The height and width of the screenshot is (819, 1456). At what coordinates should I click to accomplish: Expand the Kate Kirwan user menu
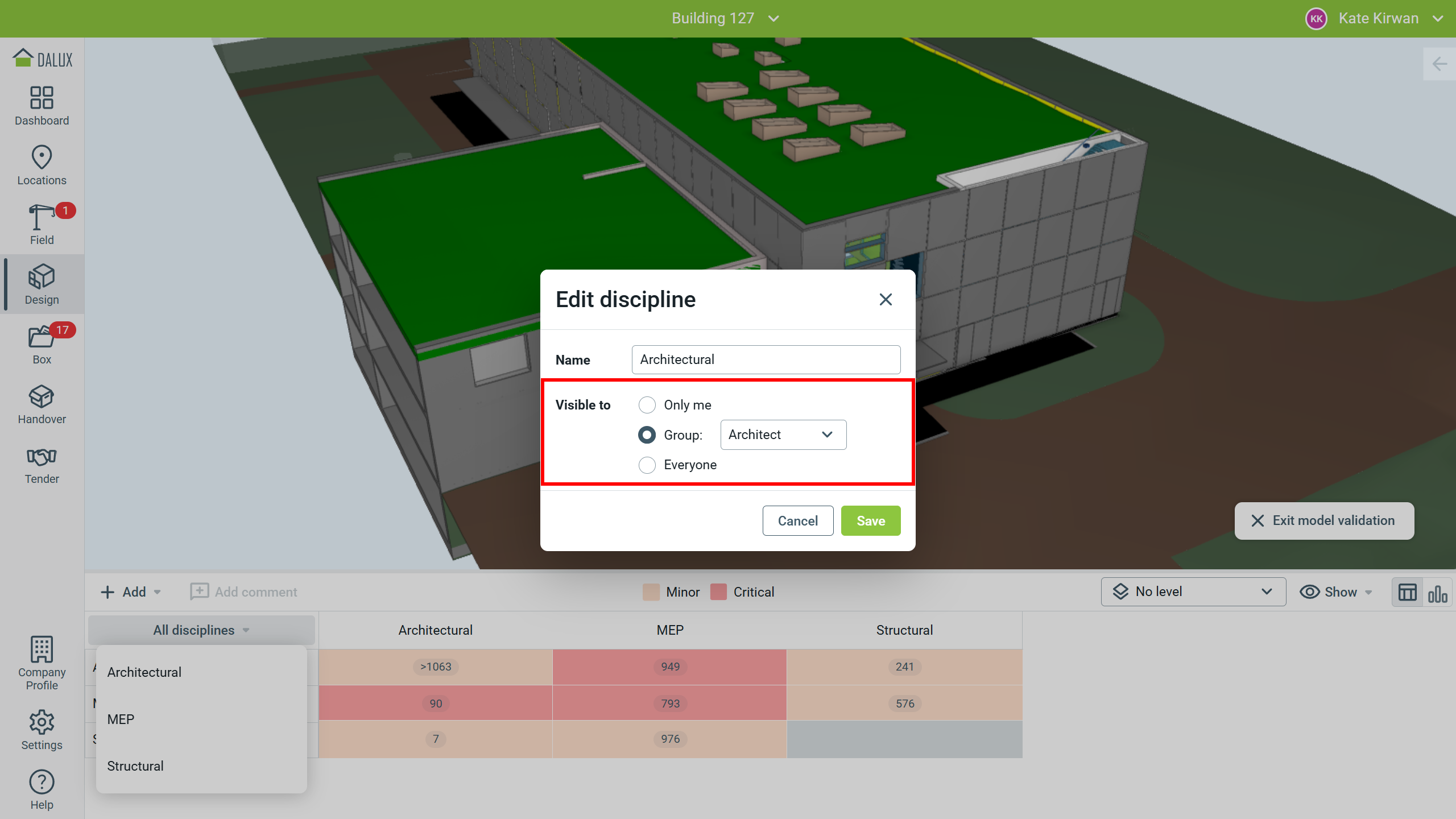click(1437, 19)
